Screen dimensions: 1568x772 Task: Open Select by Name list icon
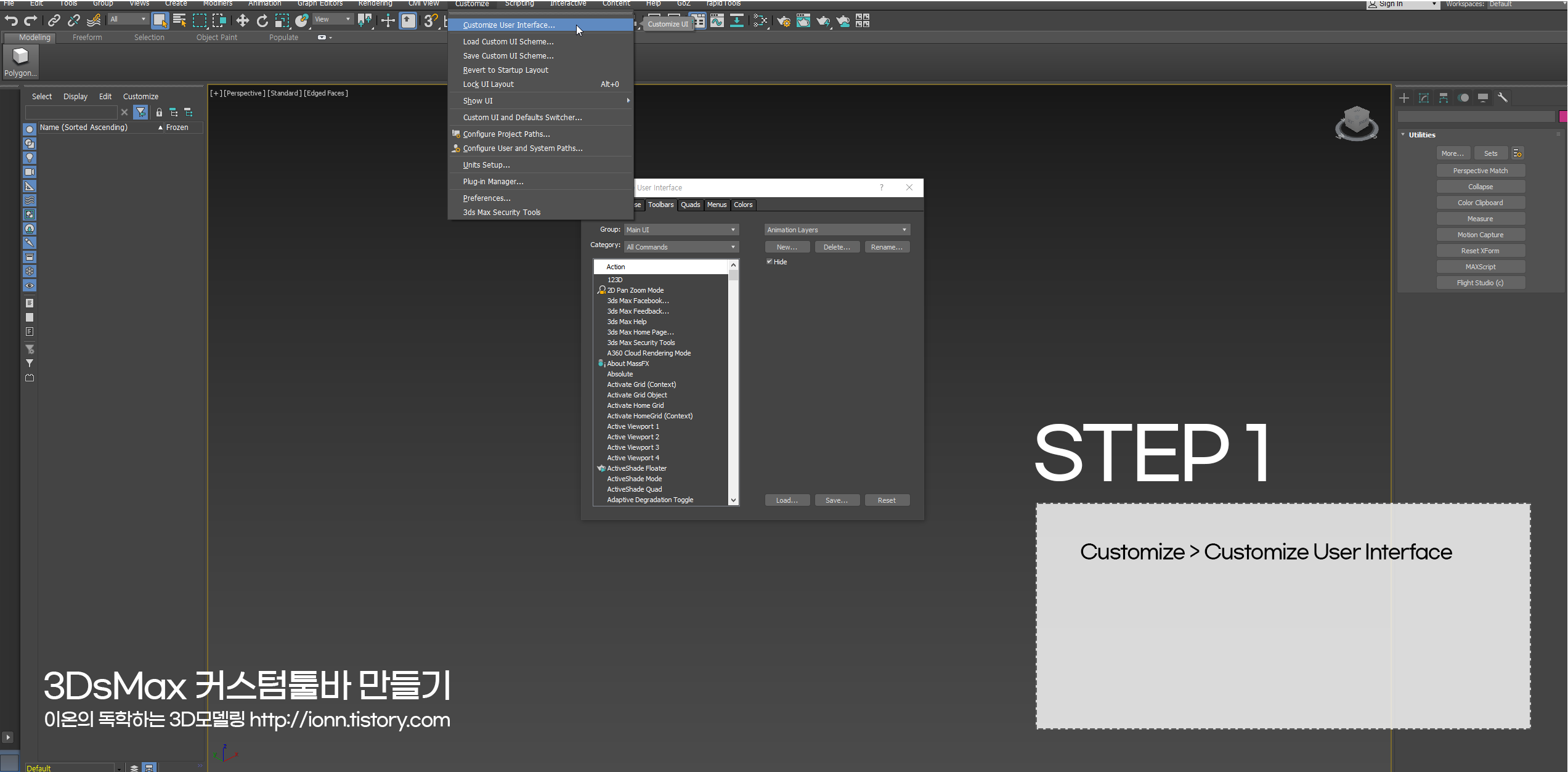click(x=180, y=20)
